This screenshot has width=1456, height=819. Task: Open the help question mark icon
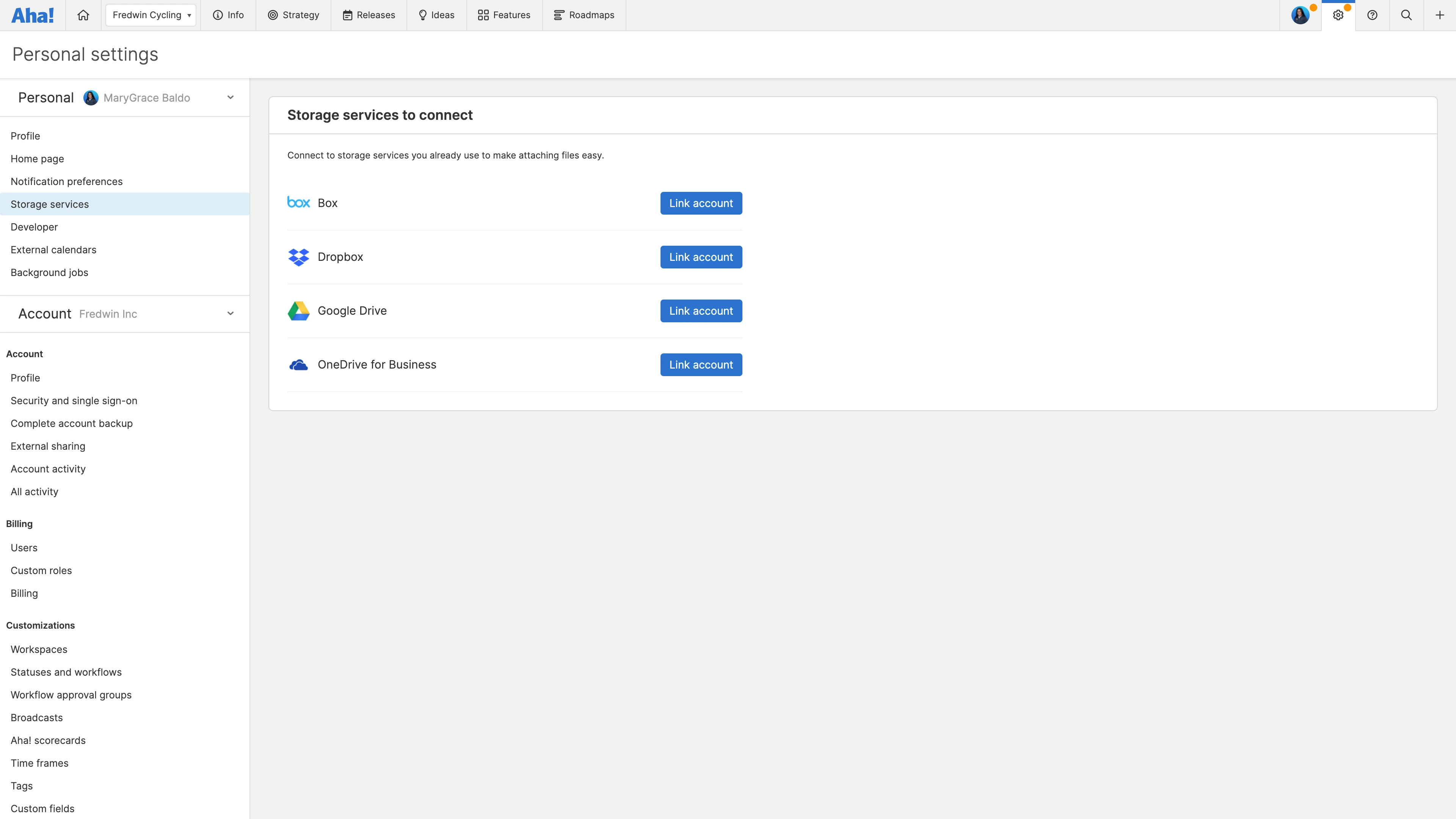coord(1372,15)
